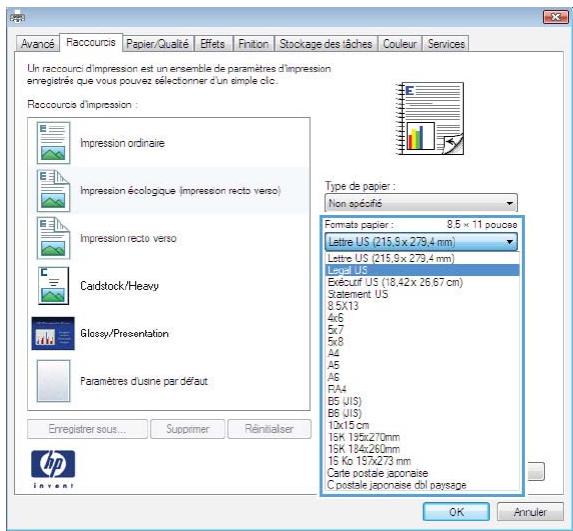Viewport: 573px width, 531px height.
Task: Select B6 (JIS) paper format
Action: (422, 413)
